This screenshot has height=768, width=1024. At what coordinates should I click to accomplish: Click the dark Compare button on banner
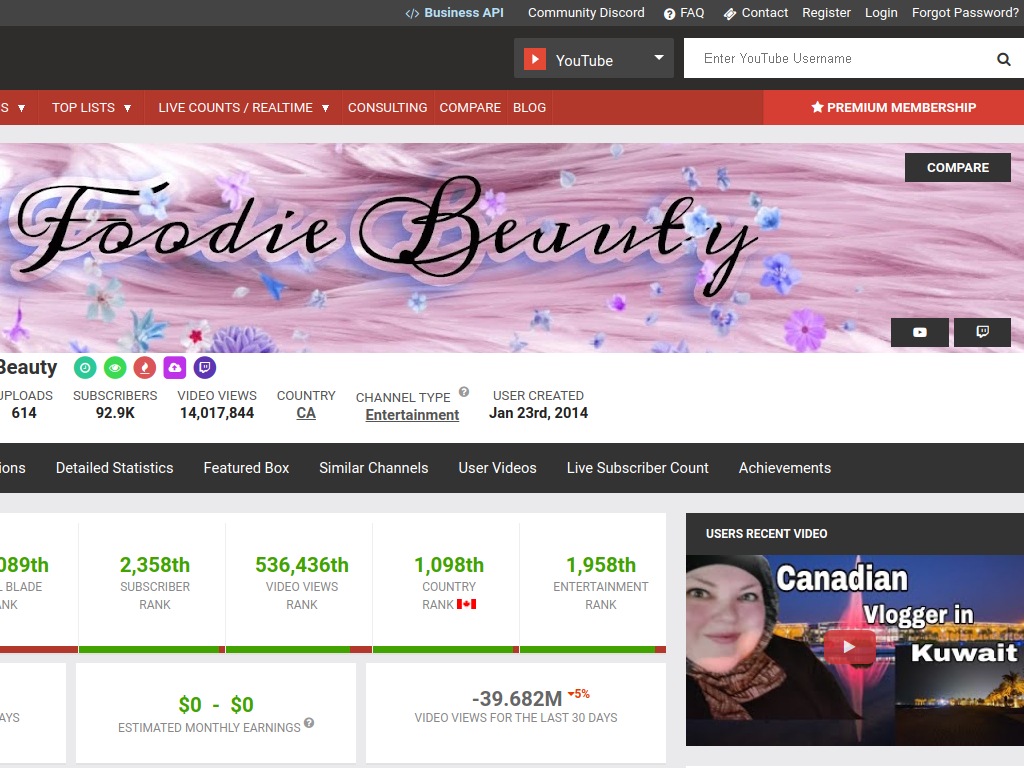tap(957, 168)
